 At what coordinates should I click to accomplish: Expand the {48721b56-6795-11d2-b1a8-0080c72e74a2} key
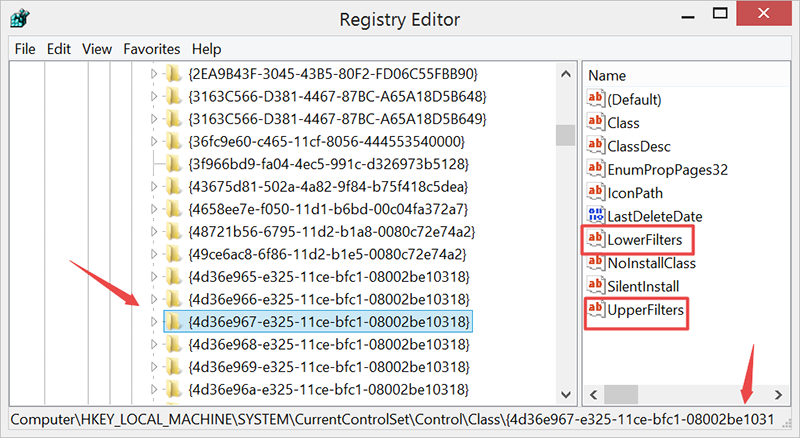(154, 232)
